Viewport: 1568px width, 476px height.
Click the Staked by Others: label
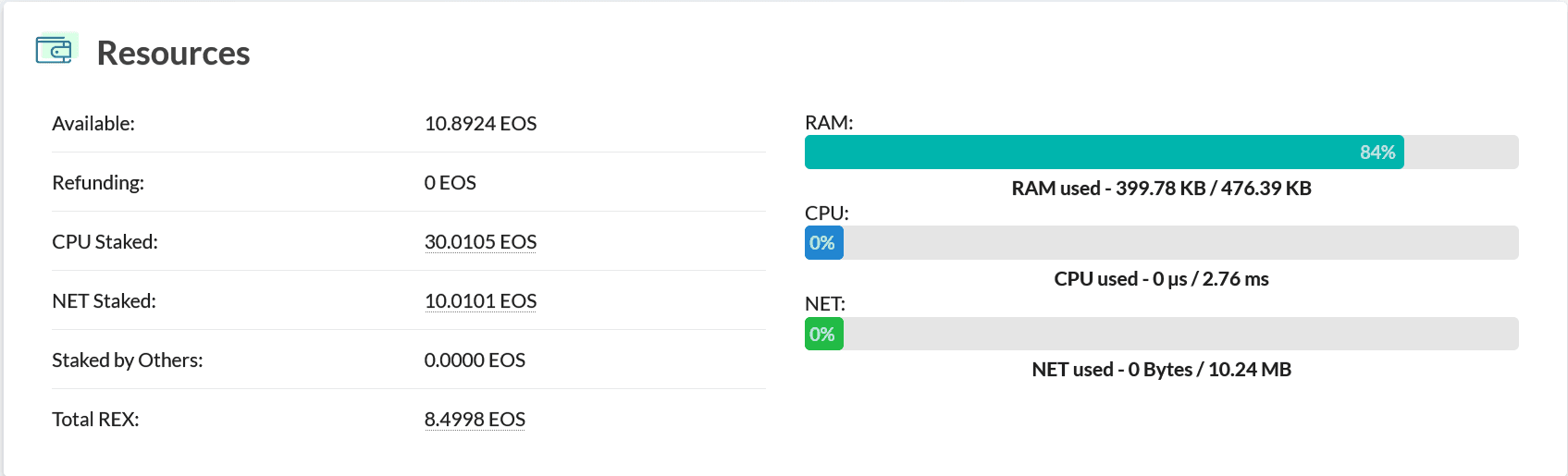128,360
